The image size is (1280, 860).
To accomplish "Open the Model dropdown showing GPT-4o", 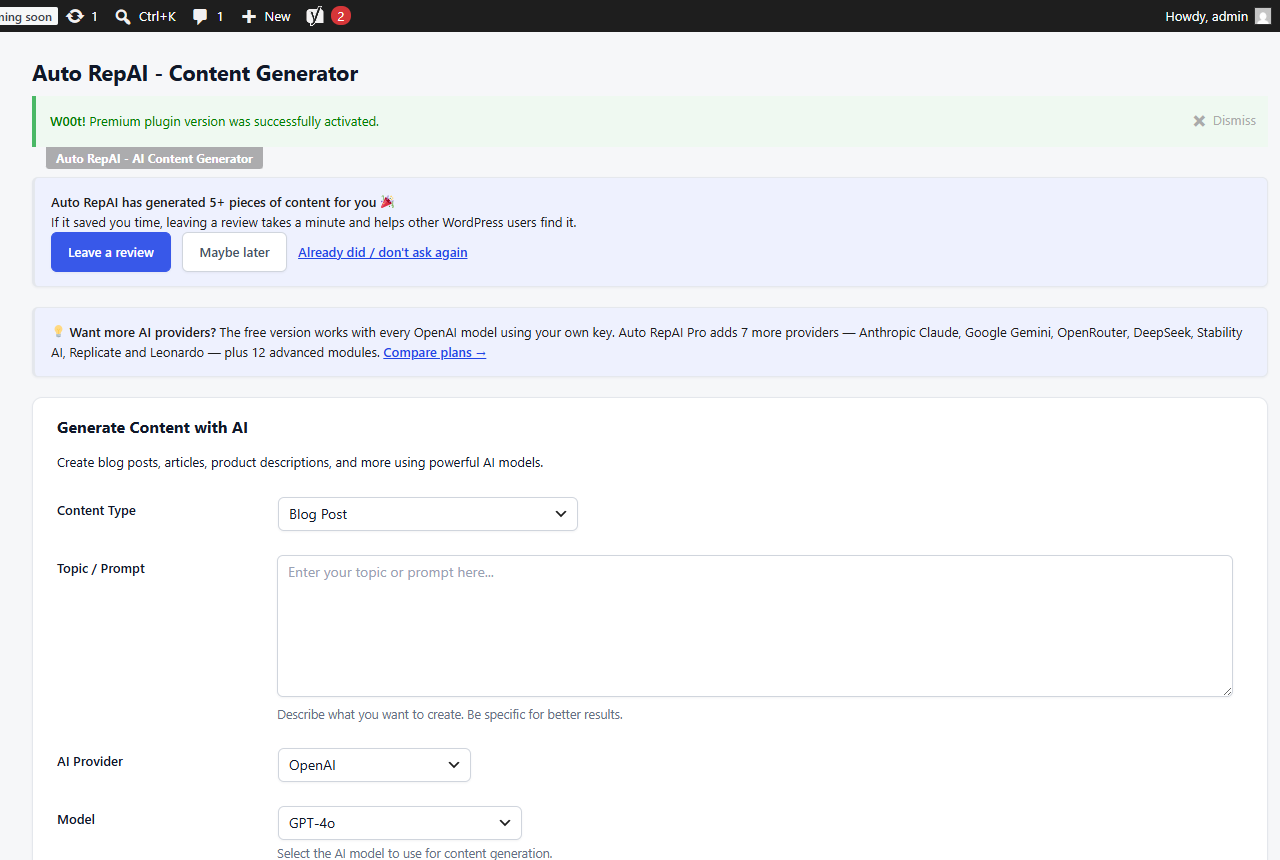I will pos(400,823).
